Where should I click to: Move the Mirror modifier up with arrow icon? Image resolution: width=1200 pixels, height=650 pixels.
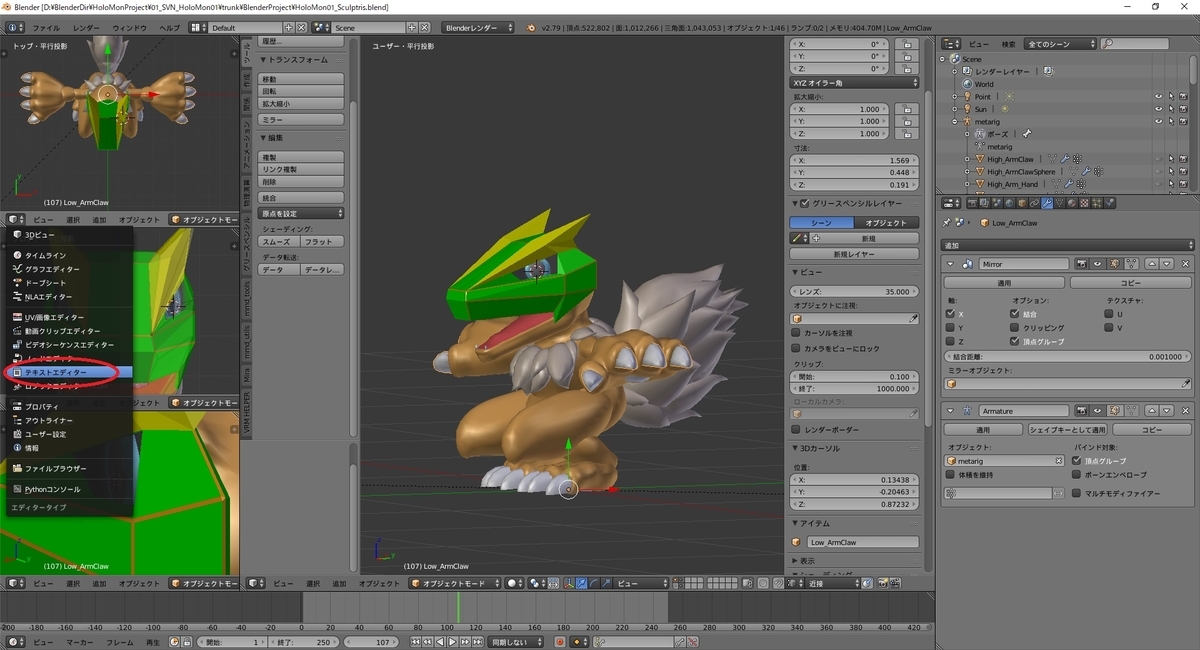tap(1151, 264)
